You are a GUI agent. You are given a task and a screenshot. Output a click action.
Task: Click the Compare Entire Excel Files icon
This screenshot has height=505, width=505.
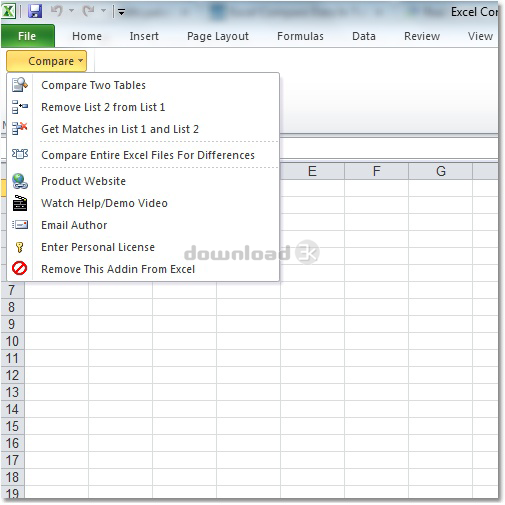pos(20,154)
